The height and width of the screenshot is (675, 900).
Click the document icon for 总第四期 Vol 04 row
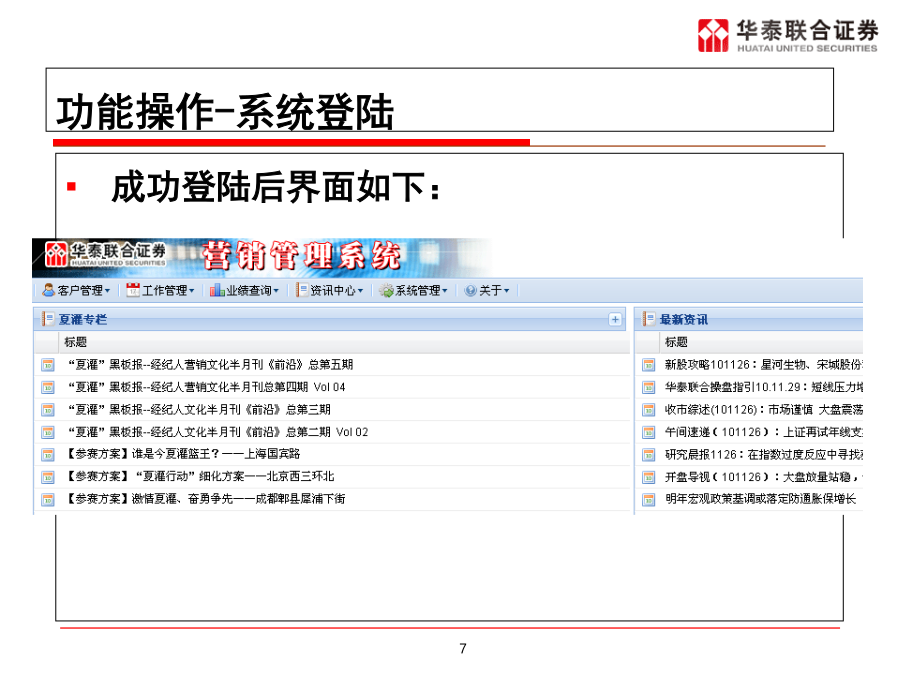coord(48,387)
